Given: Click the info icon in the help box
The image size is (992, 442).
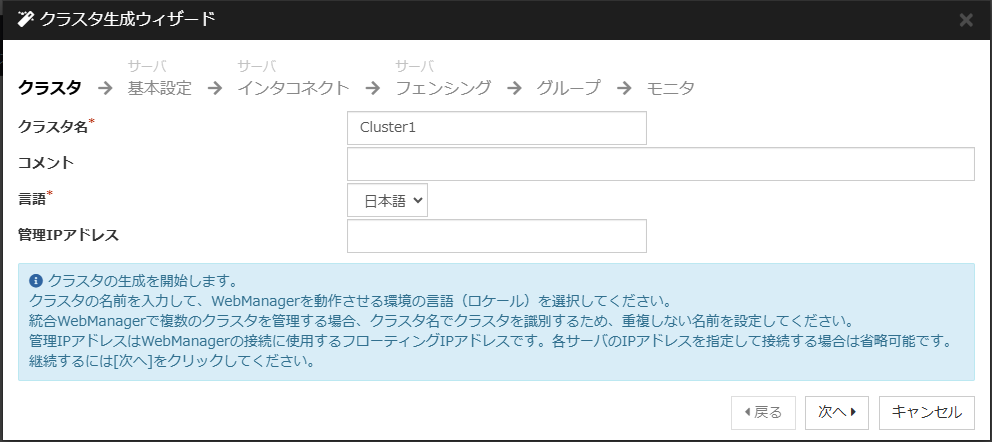Looking at the screenshot, I should 36,281.
